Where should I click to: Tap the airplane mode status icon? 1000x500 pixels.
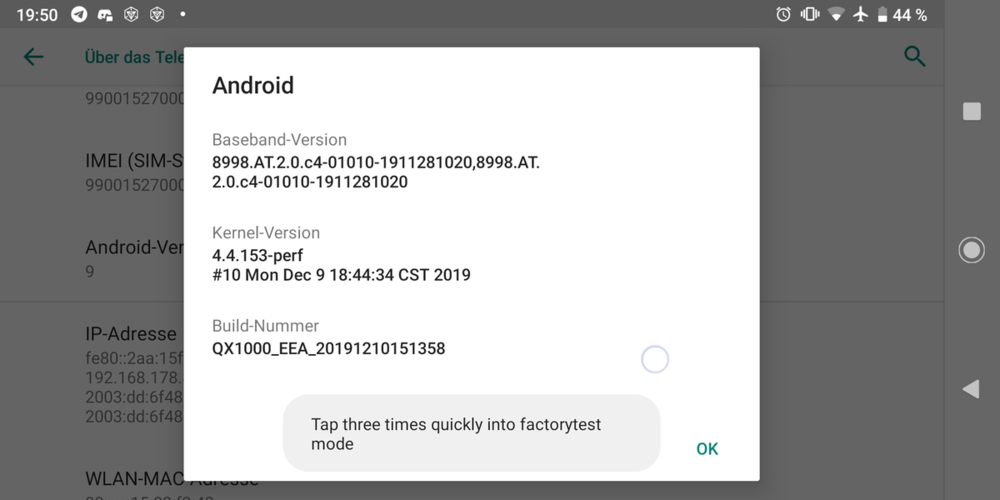(860, 15)
